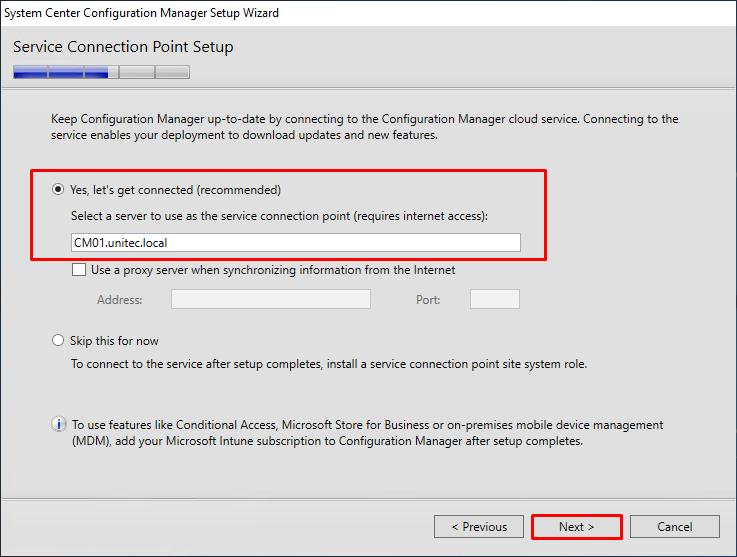Cancel the setup wizard
The height and width of the screenshot is (557, 737).
click(675, 527)
